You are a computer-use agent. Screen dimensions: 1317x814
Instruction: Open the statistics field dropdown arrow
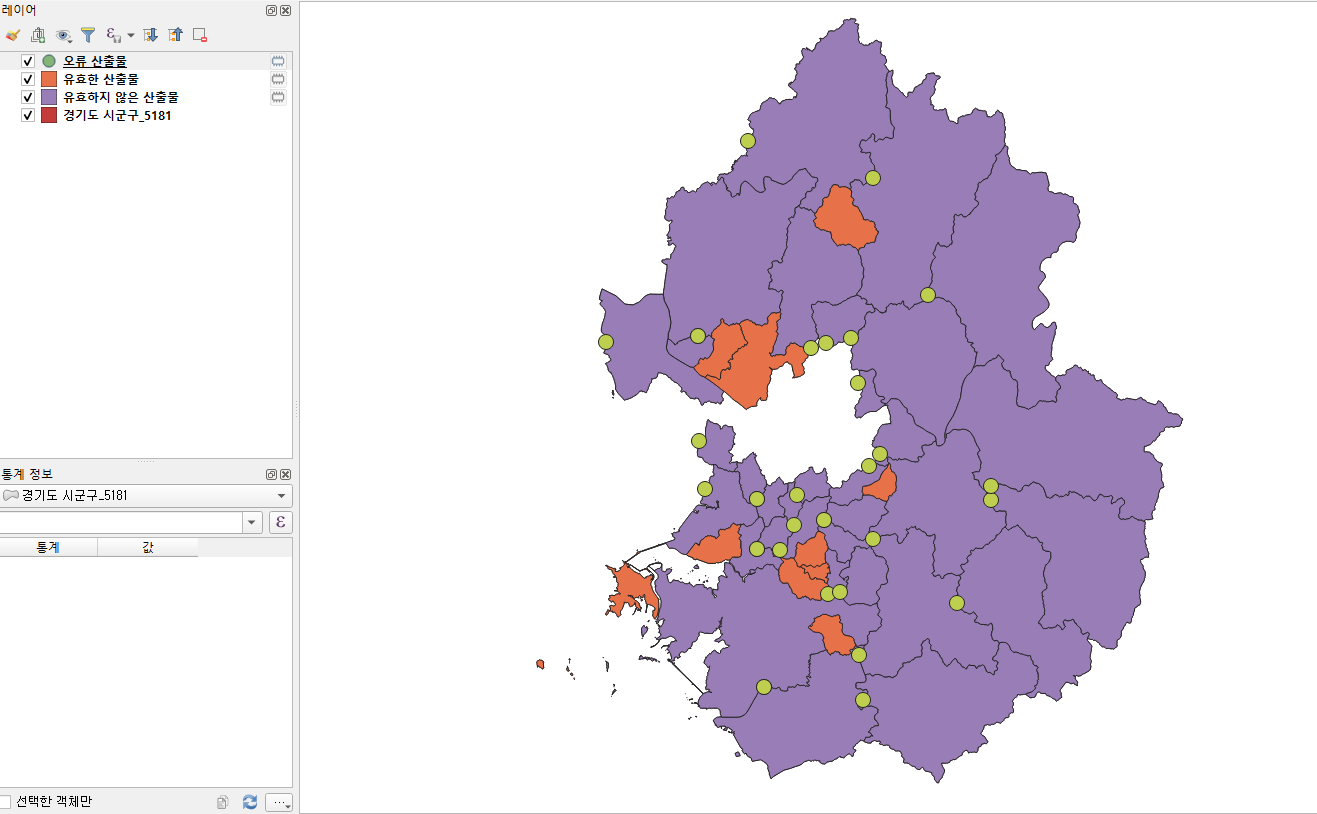point(252,522)
